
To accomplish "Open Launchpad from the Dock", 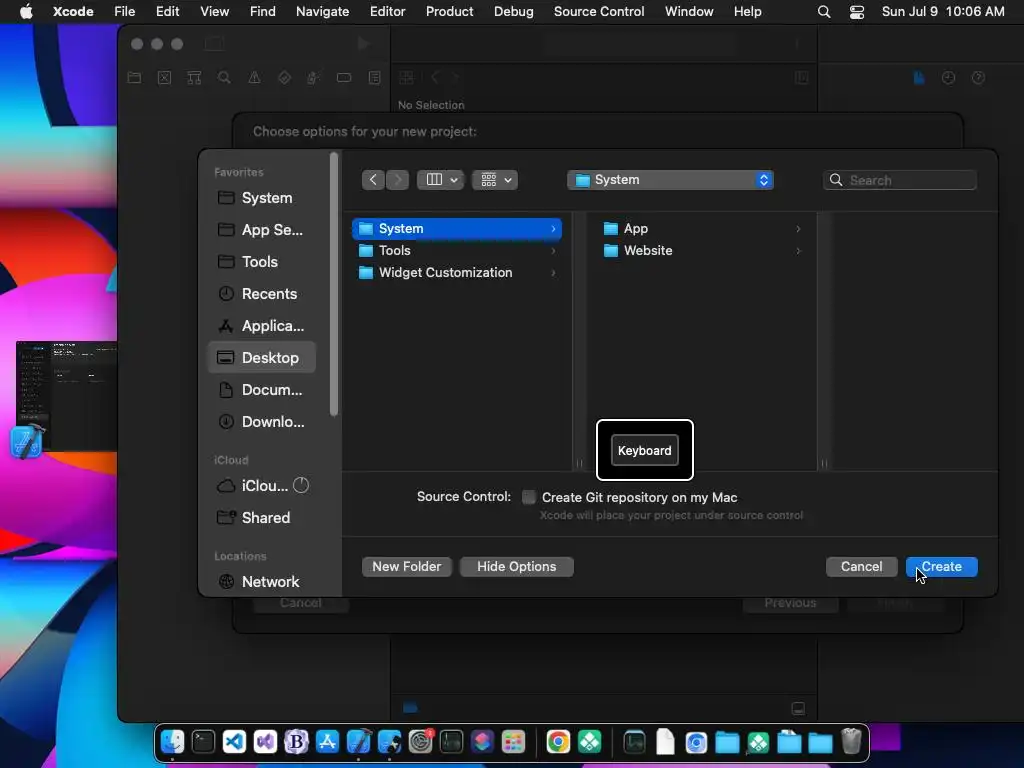I will (513, 742).
